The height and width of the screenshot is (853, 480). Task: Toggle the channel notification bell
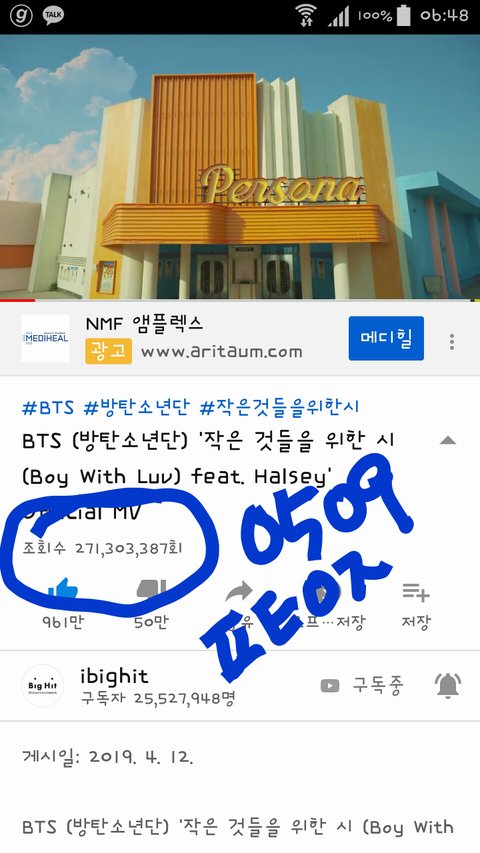(448, 685)
